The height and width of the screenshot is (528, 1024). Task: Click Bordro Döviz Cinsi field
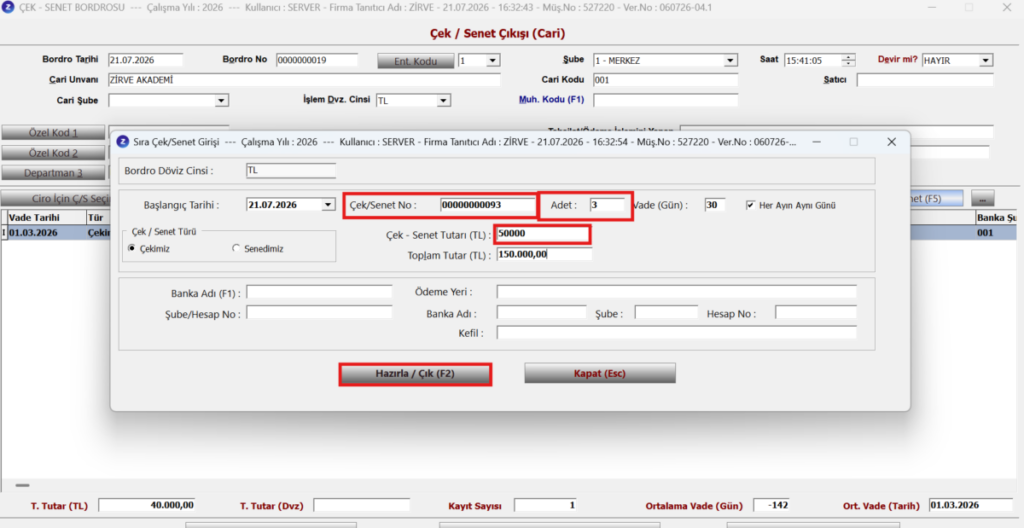pyautogui.click(x=291, y=171)
